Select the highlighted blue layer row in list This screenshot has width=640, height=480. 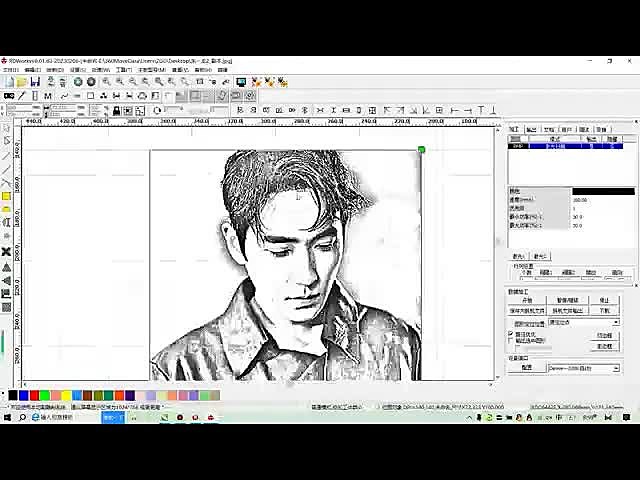566,146
